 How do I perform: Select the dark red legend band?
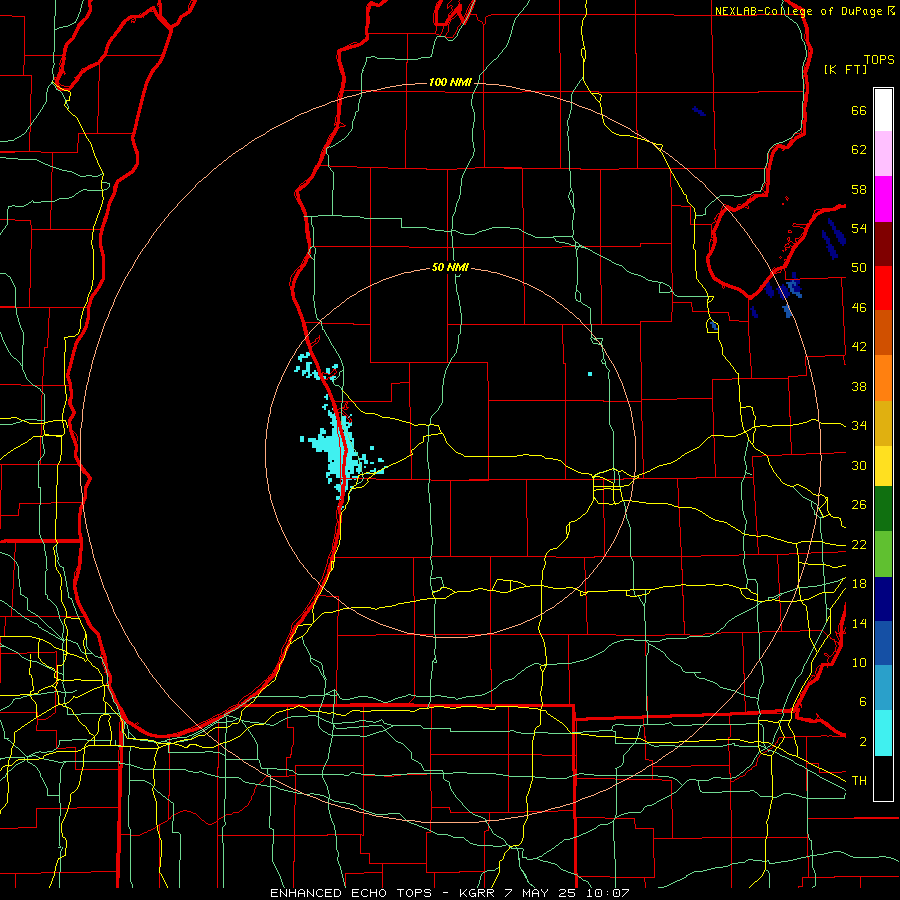883,244
